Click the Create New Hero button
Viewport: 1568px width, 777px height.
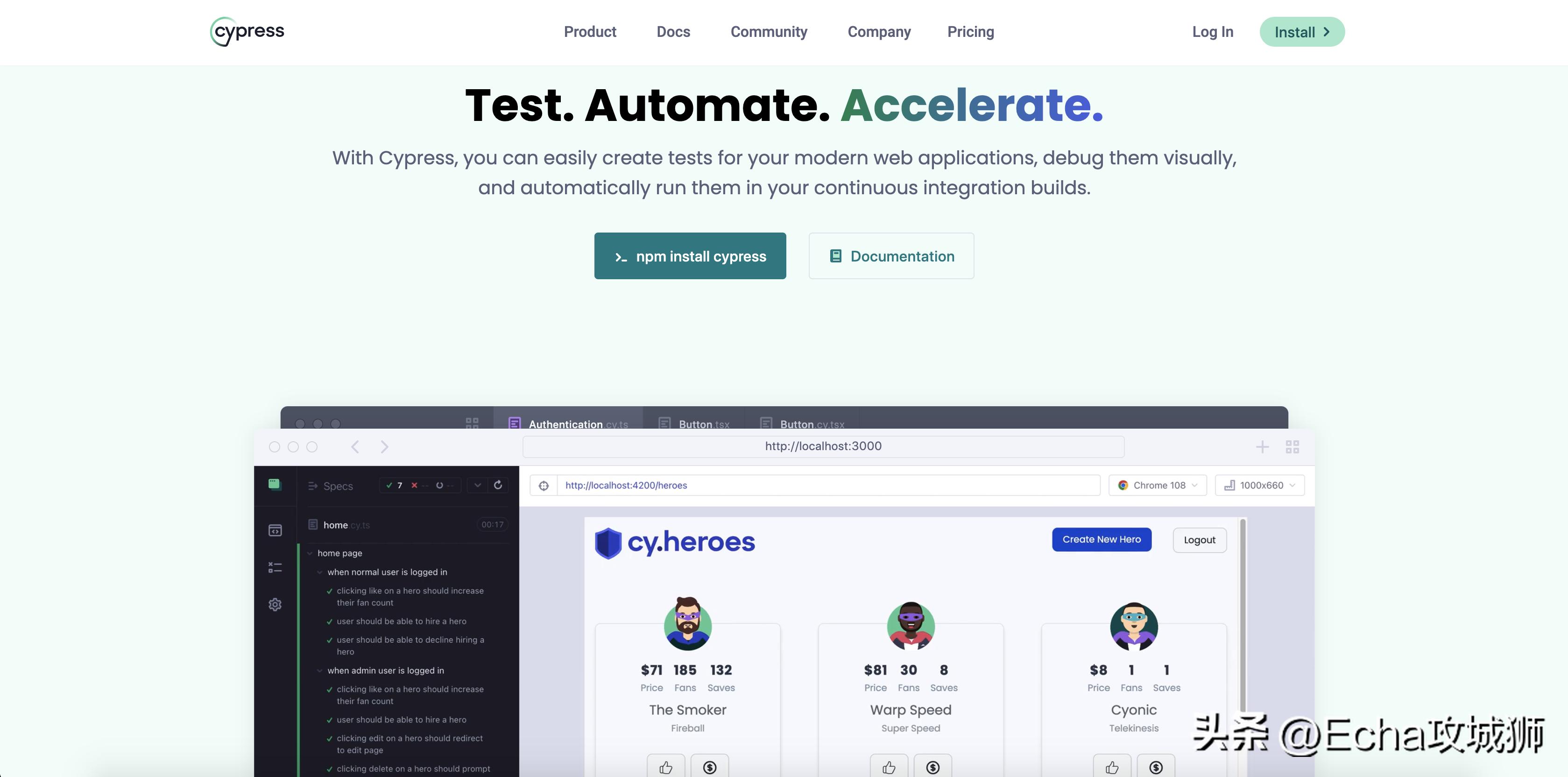pos(1101,539)
